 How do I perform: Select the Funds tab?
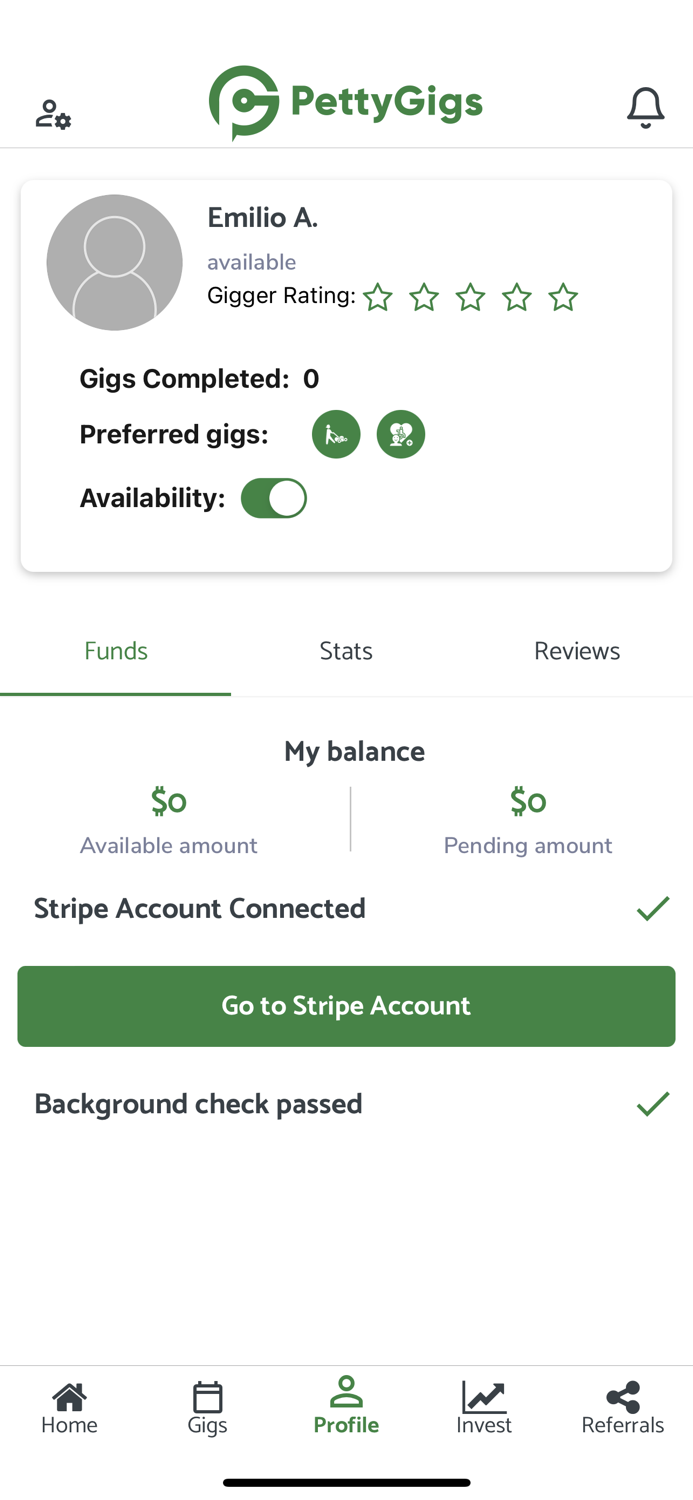click(116, 651)
